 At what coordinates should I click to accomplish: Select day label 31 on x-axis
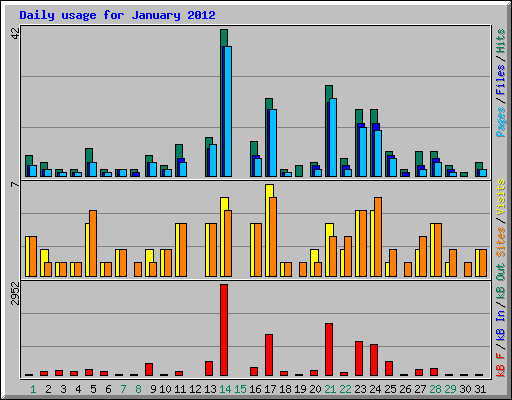coord(480,389)
